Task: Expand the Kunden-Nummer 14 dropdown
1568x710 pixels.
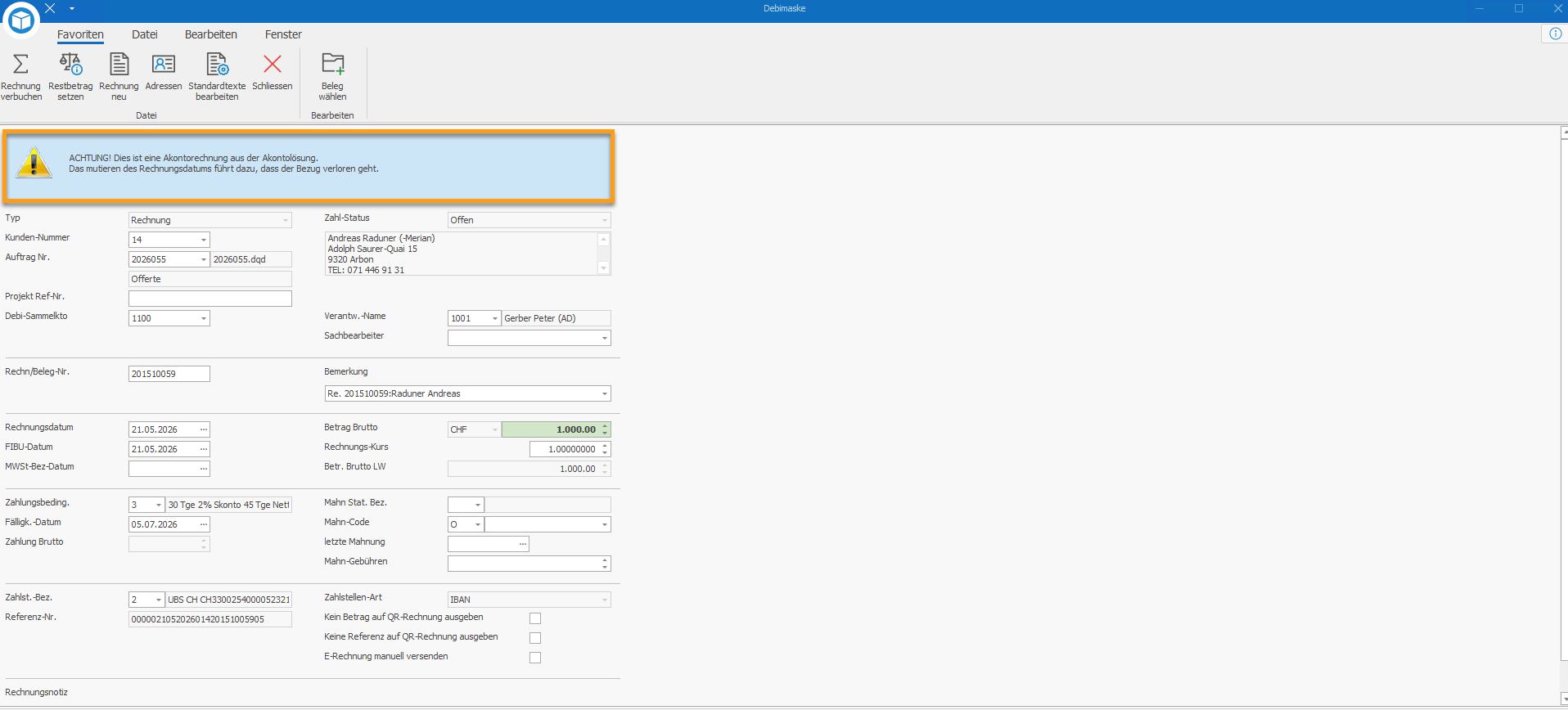Action: [x=204, y=240]
